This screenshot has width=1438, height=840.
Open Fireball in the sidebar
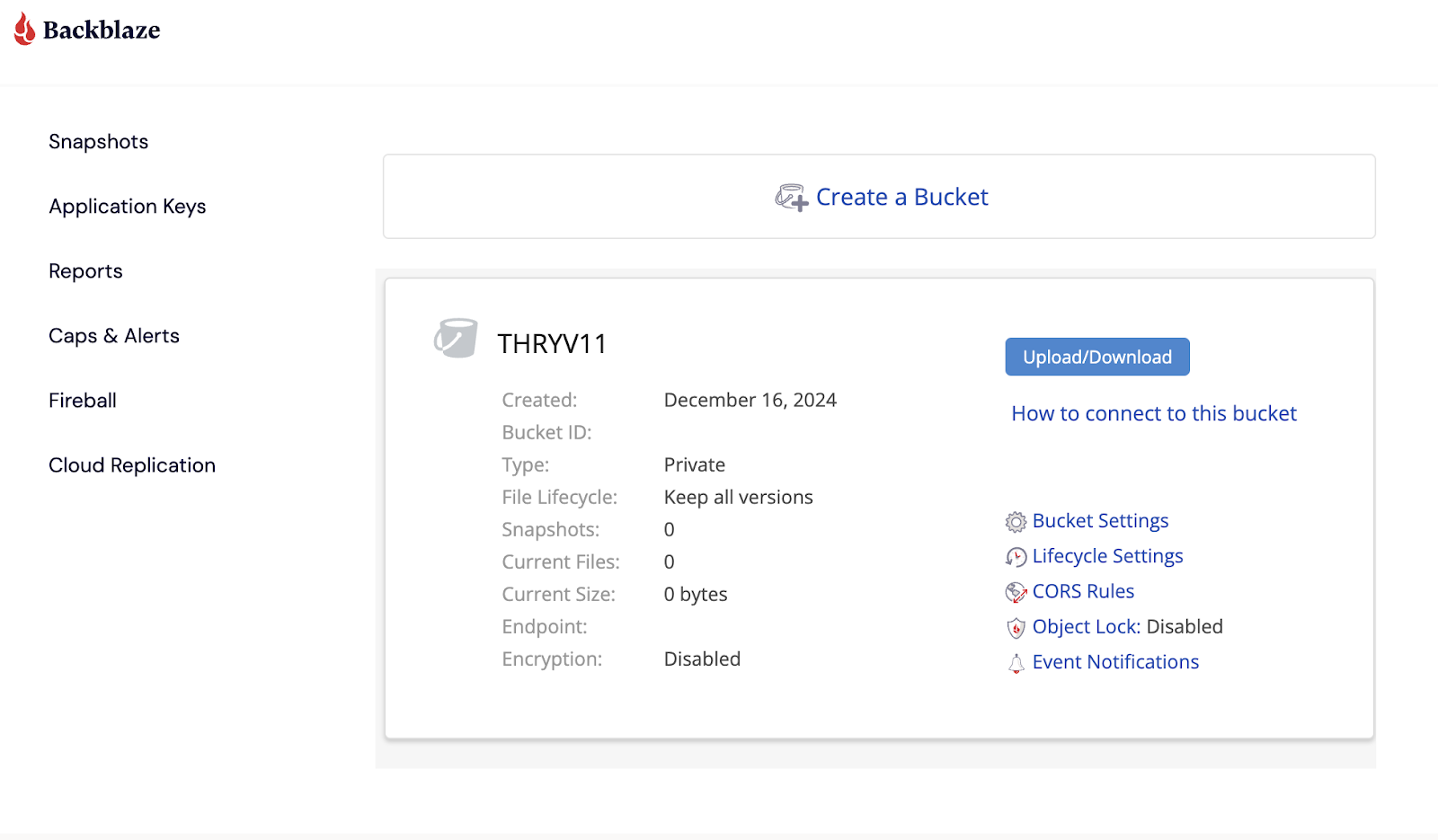point(83,401)
